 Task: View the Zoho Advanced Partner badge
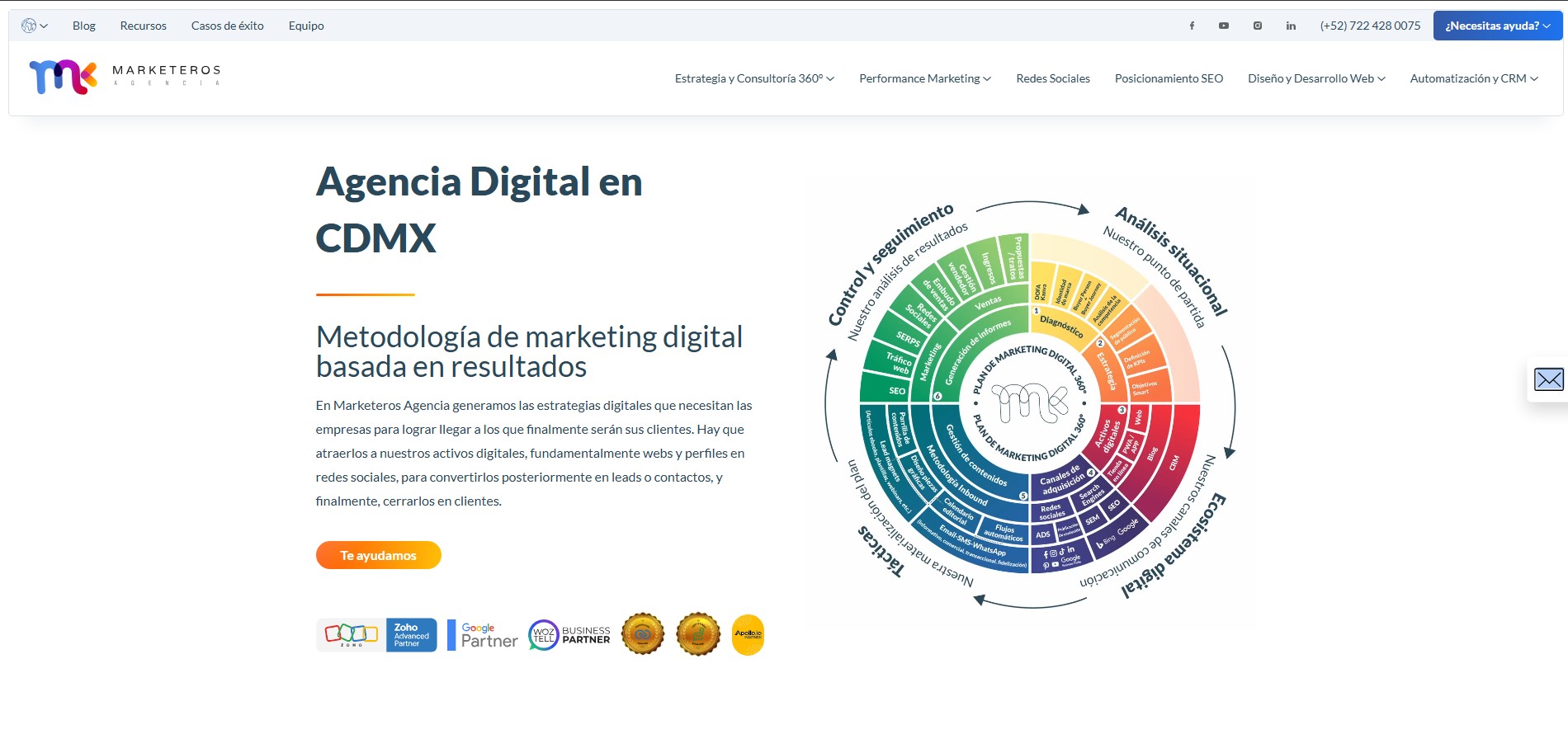click(x=376, y=635)
